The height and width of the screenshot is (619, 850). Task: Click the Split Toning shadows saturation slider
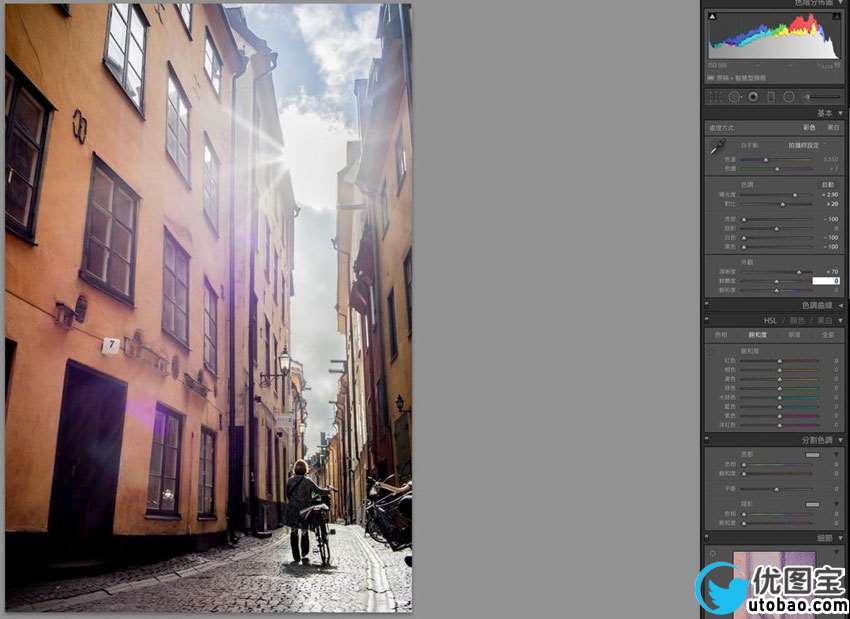click(x=778, y=523)
